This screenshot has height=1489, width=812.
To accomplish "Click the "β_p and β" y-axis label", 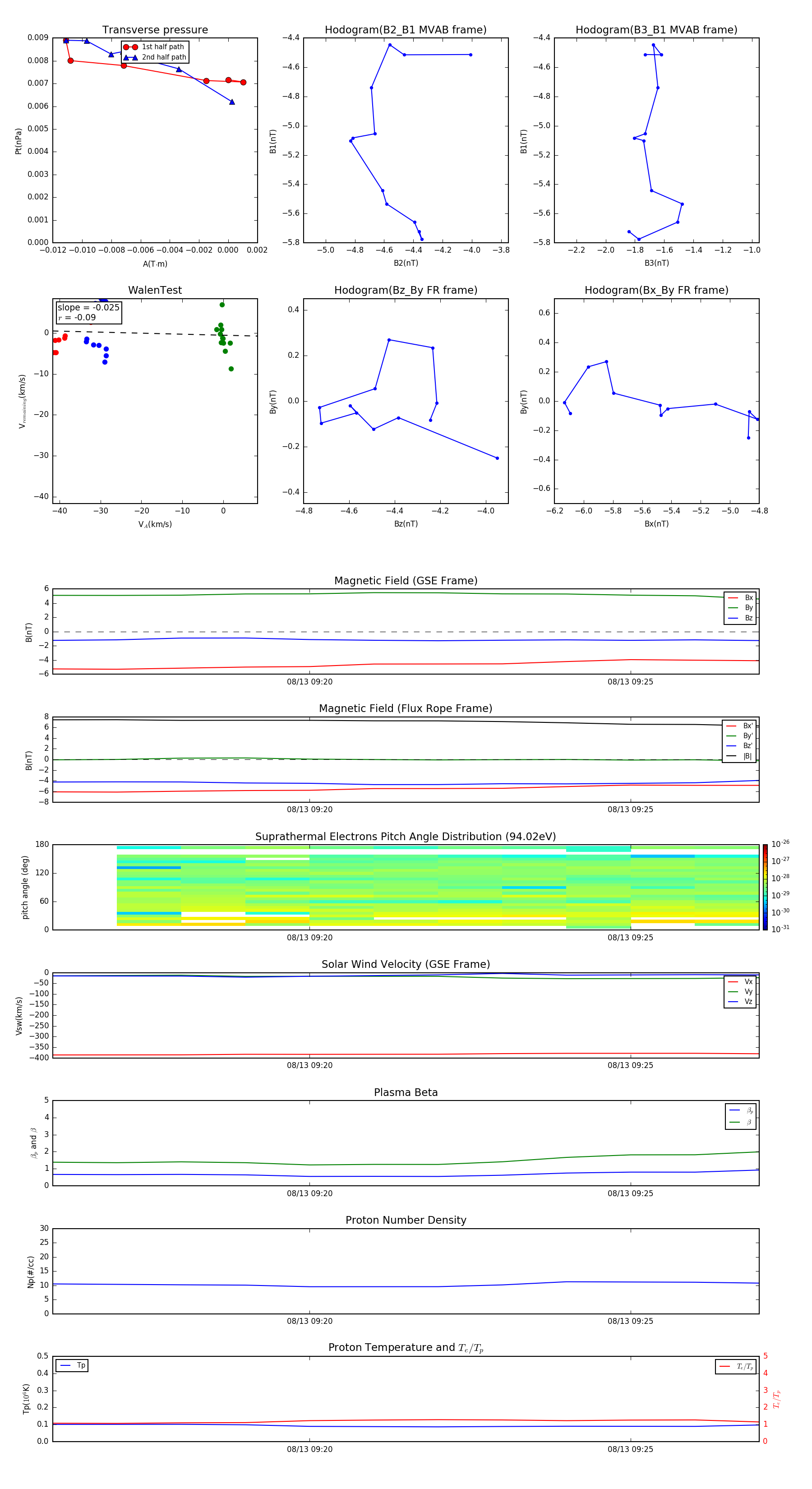I will 33,1143.
